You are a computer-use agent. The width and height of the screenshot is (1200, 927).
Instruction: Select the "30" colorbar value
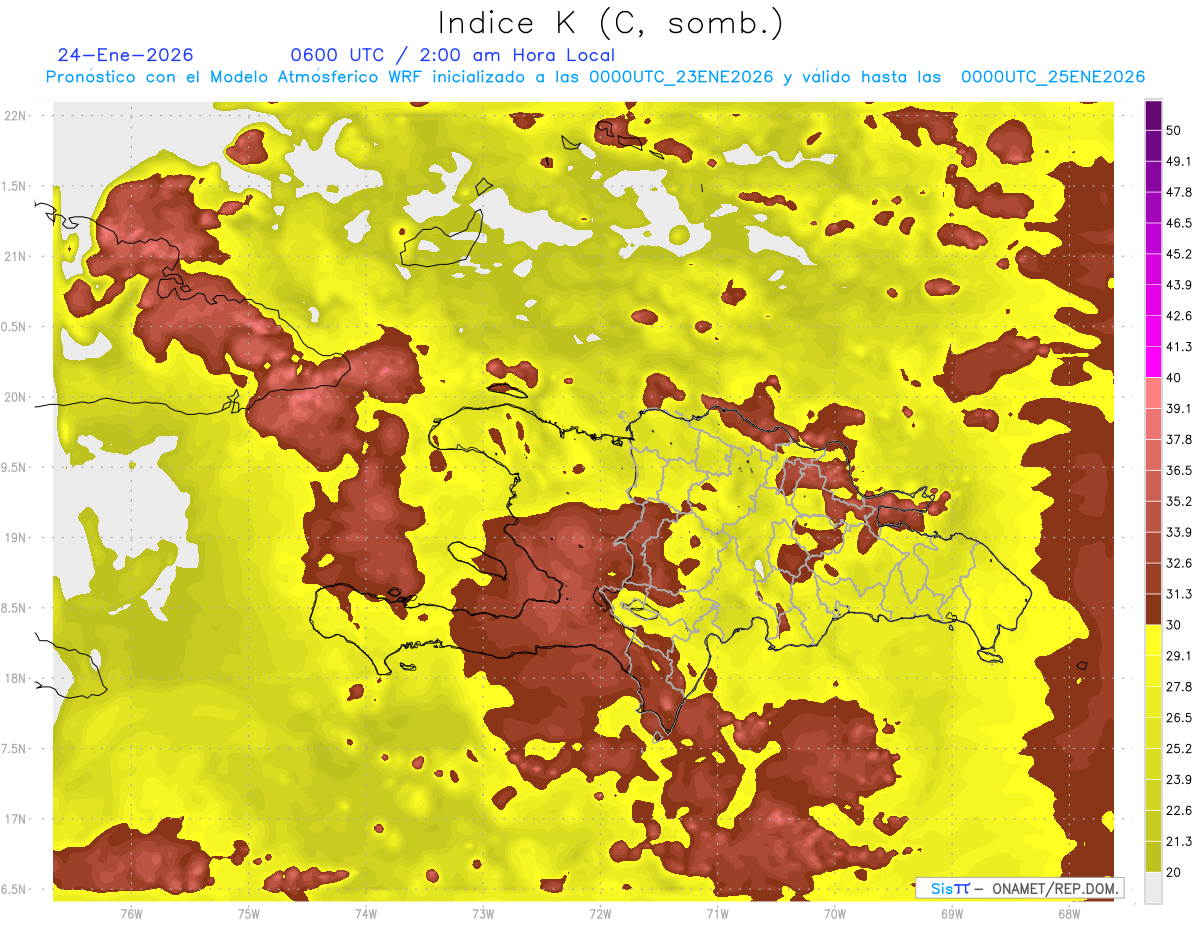(x=1174, y=625)
